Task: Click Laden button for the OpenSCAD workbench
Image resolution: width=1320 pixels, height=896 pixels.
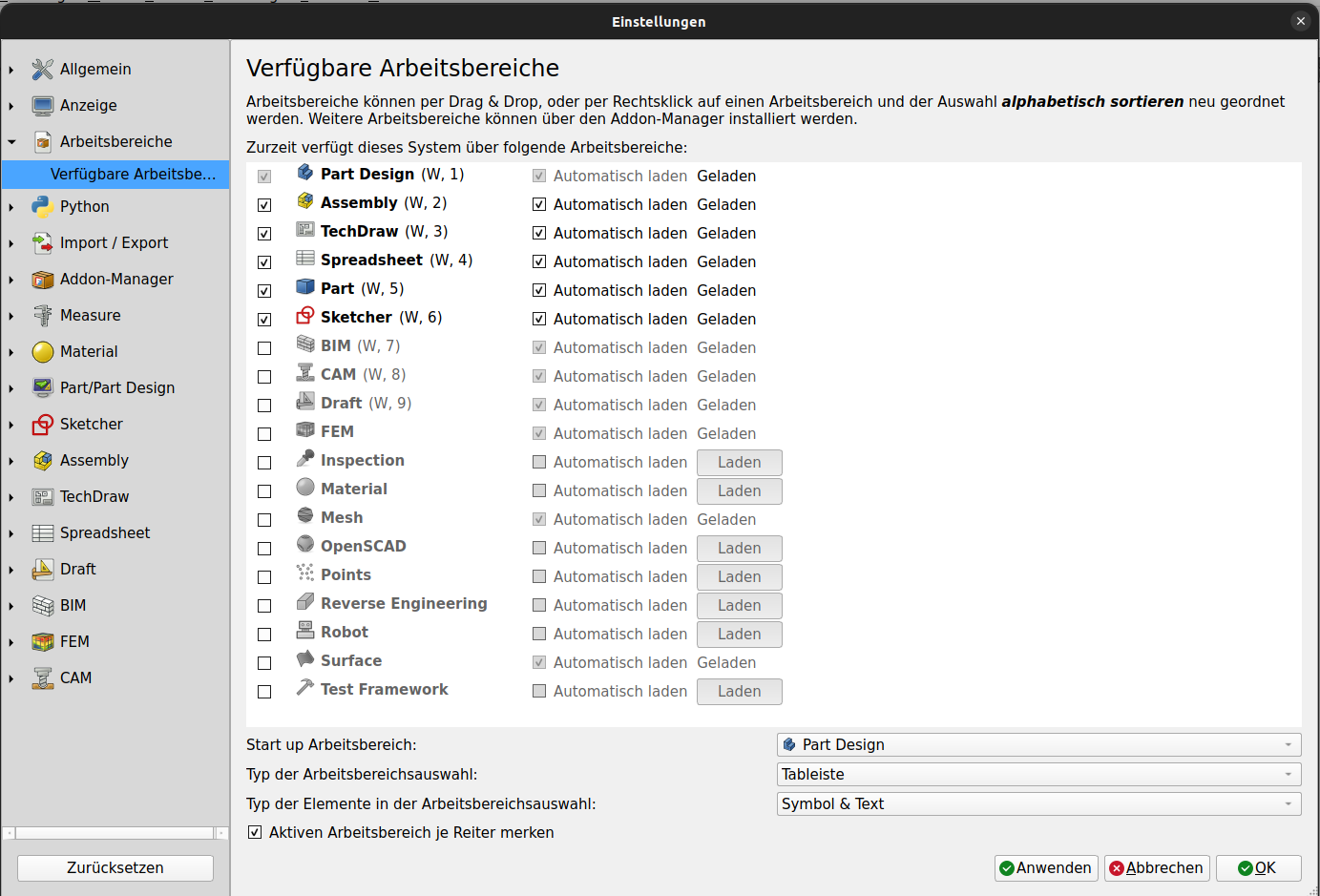Action: point(739,548)
